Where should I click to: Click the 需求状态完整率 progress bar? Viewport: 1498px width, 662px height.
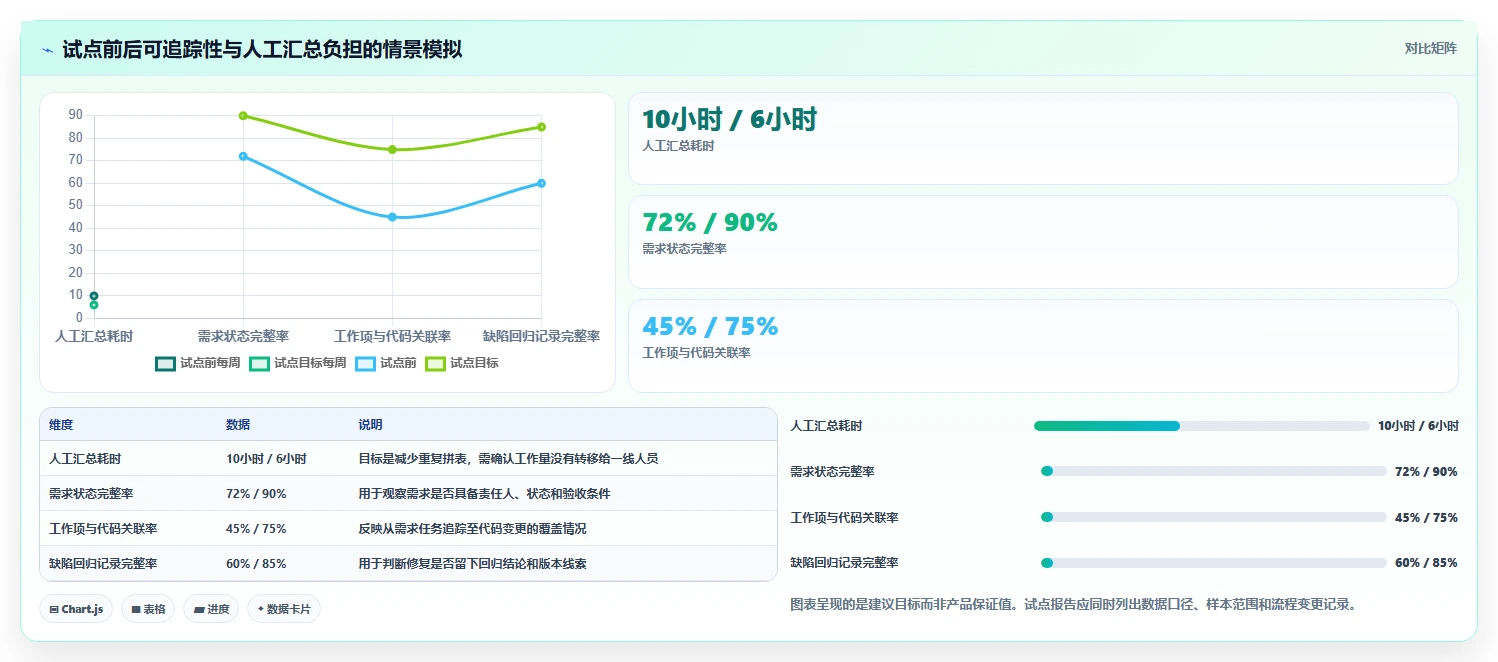pyautogui.click(x=1213, y=471)
